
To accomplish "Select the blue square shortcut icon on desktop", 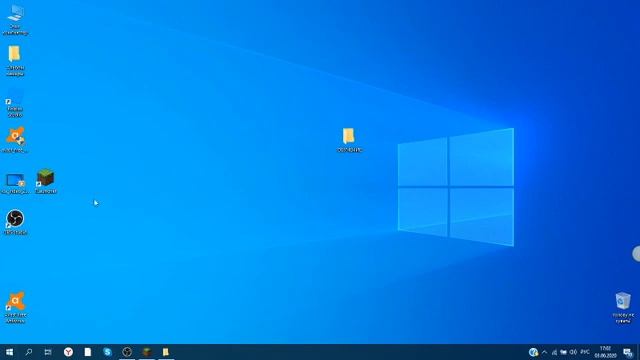I will click(15, 103).
